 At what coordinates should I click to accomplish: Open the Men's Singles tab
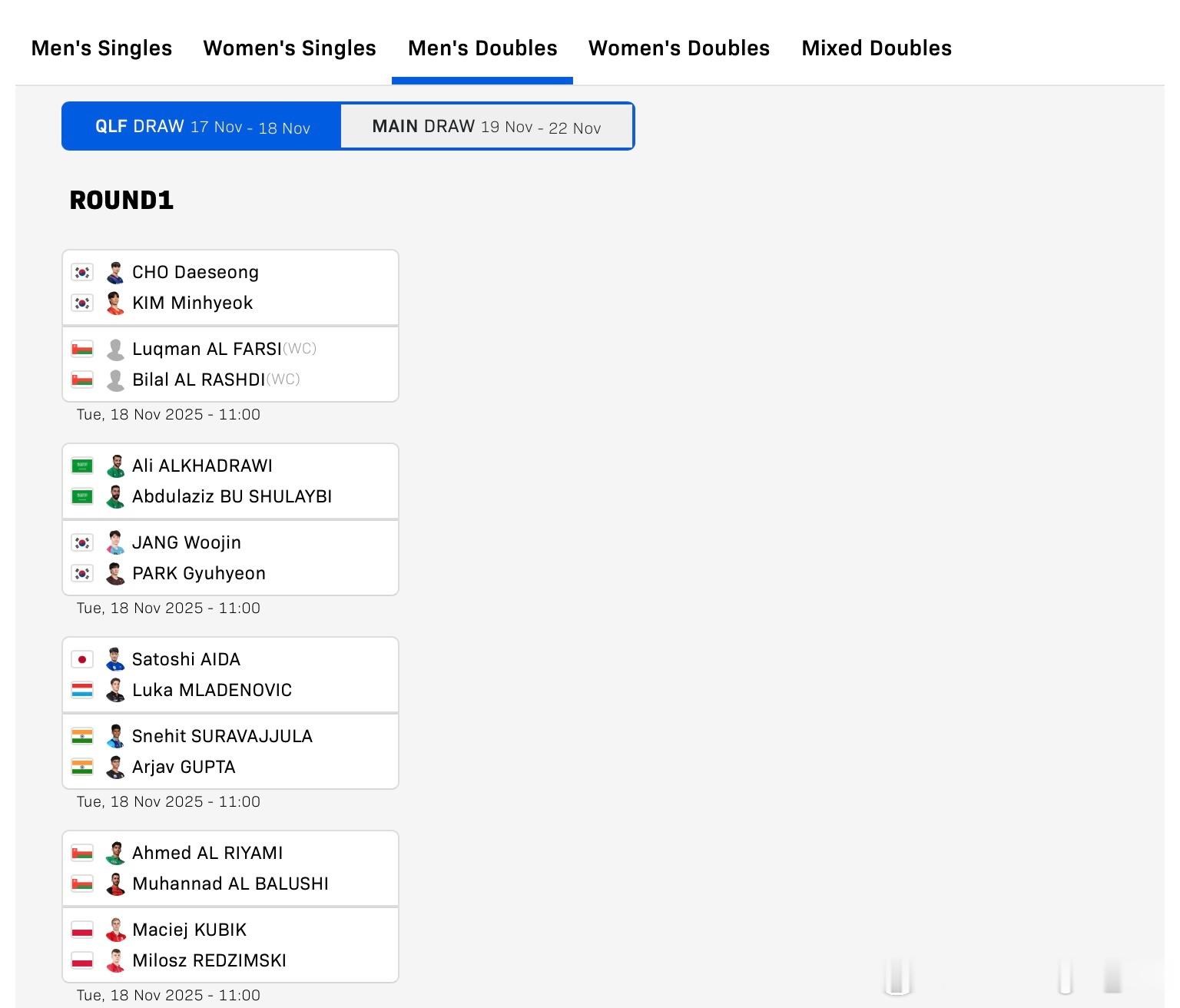(101, 48)
